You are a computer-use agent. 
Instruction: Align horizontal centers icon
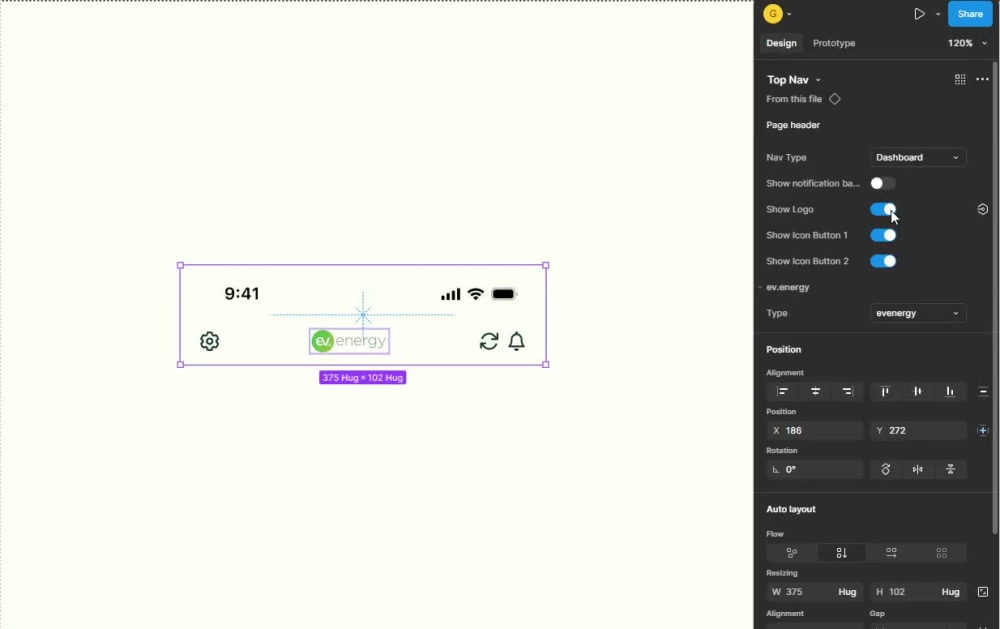click(x=815, y=391)
